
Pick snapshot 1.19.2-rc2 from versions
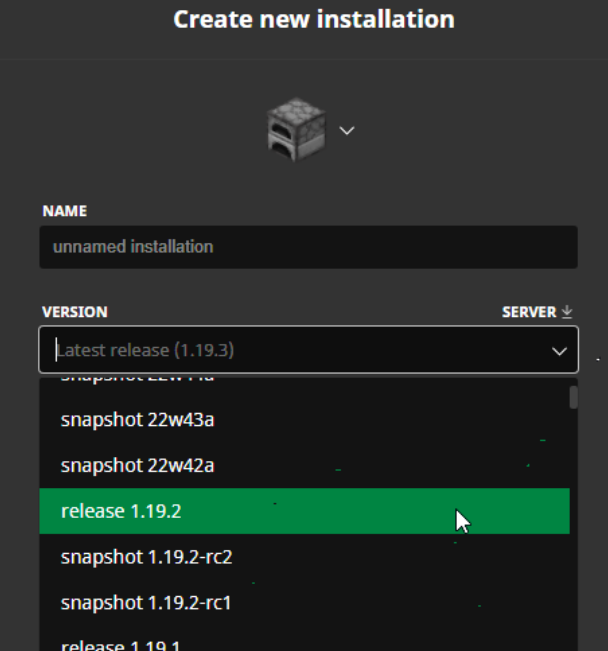tap(304, 557)
